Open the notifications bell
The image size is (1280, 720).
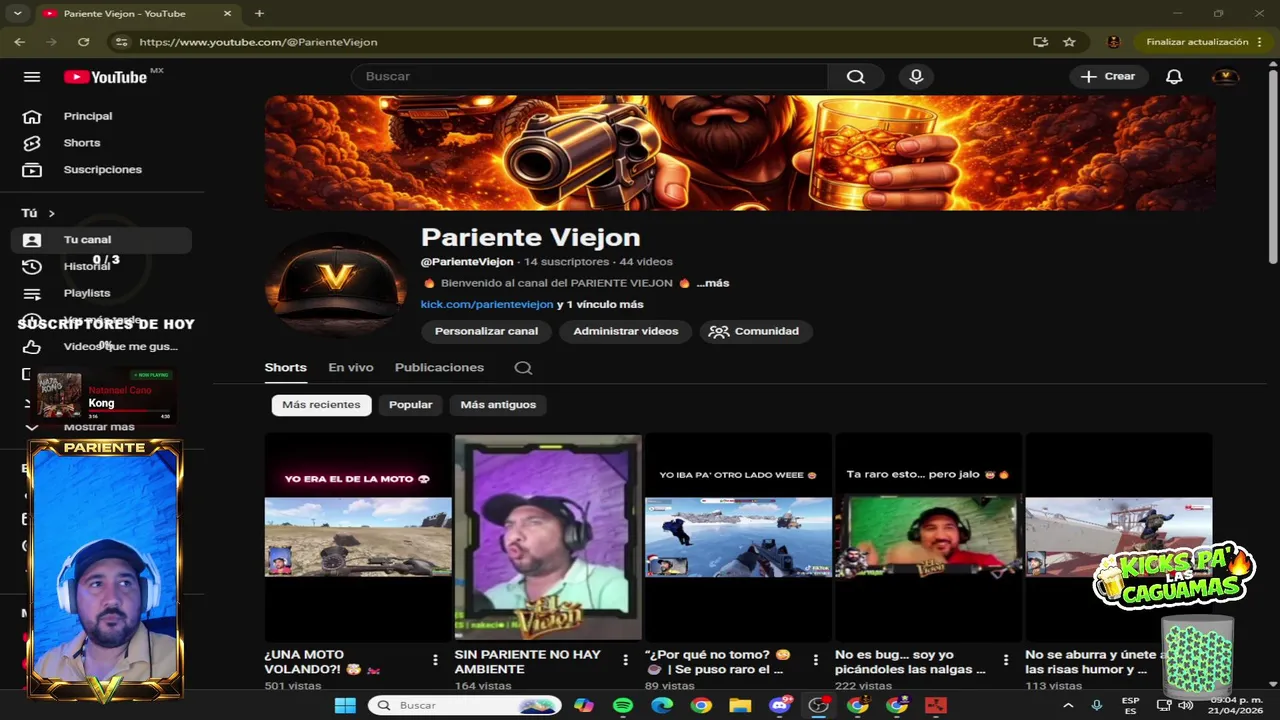click(x=1174, y=77)
